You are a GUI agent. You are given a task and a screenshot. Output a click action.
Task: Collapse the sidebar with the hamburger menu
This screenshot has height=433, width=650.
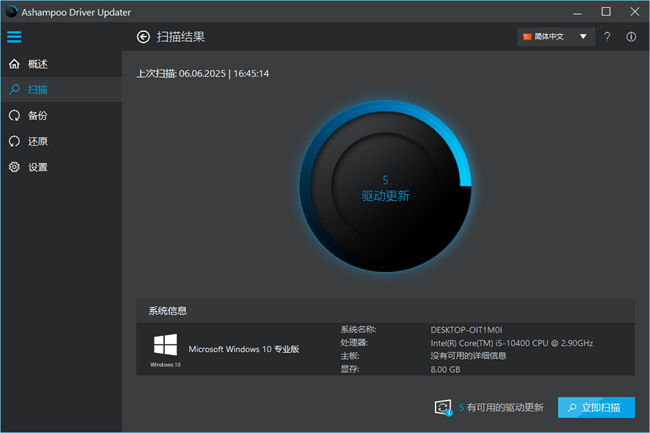[14, 37]
